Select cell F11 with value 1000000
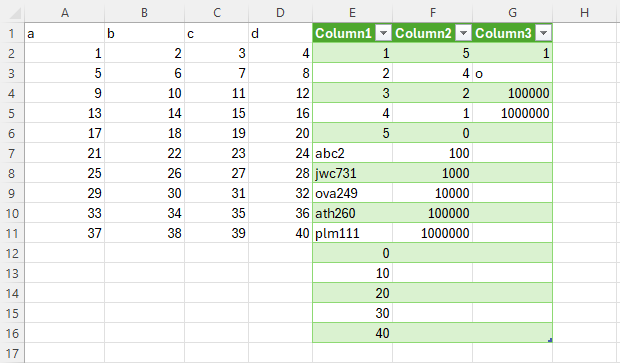The image size is (620, 363). [433, 233]
